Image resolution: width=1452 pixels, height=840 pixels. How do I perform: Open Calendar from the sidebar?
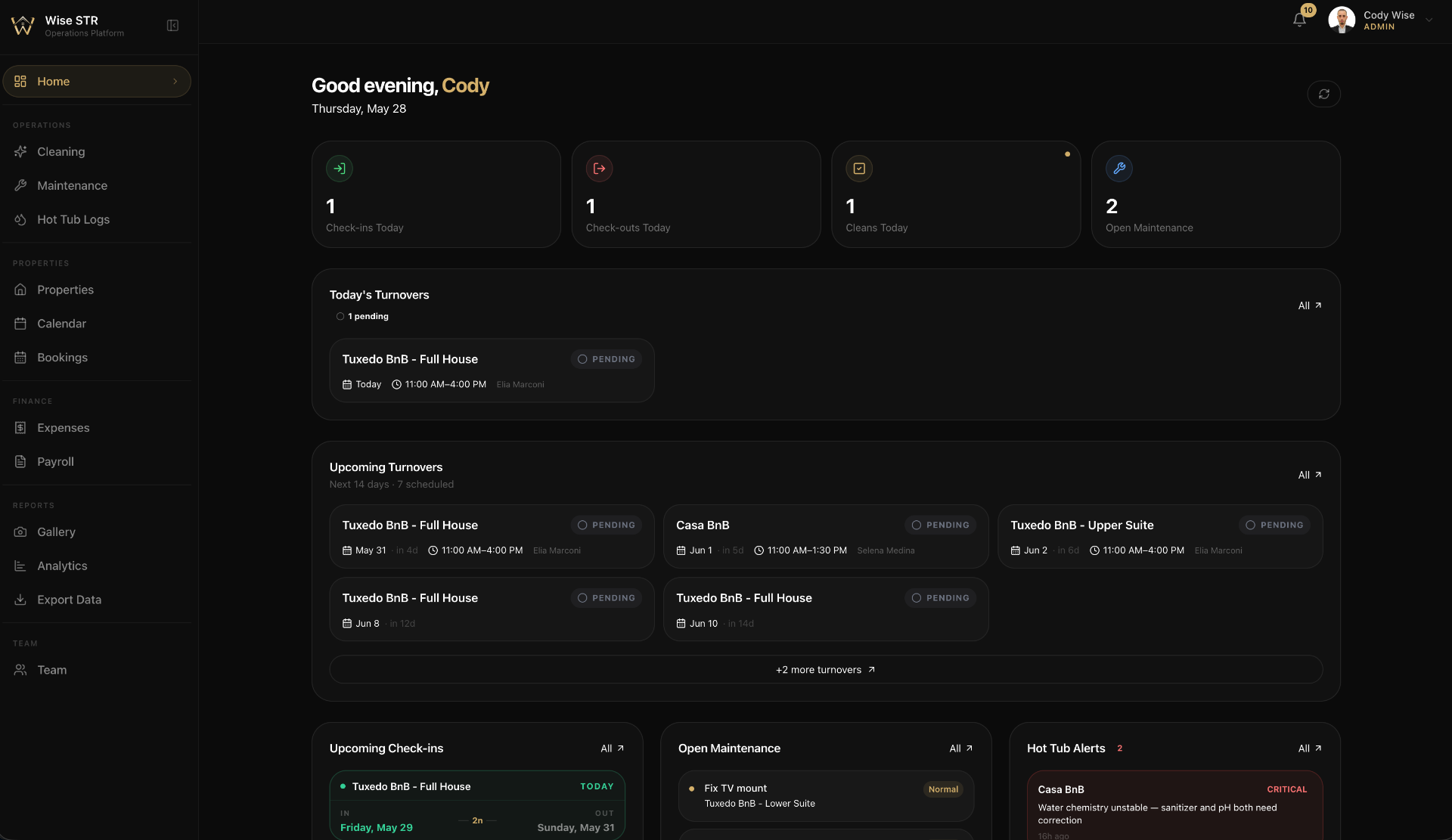click(x=97, y=324)
